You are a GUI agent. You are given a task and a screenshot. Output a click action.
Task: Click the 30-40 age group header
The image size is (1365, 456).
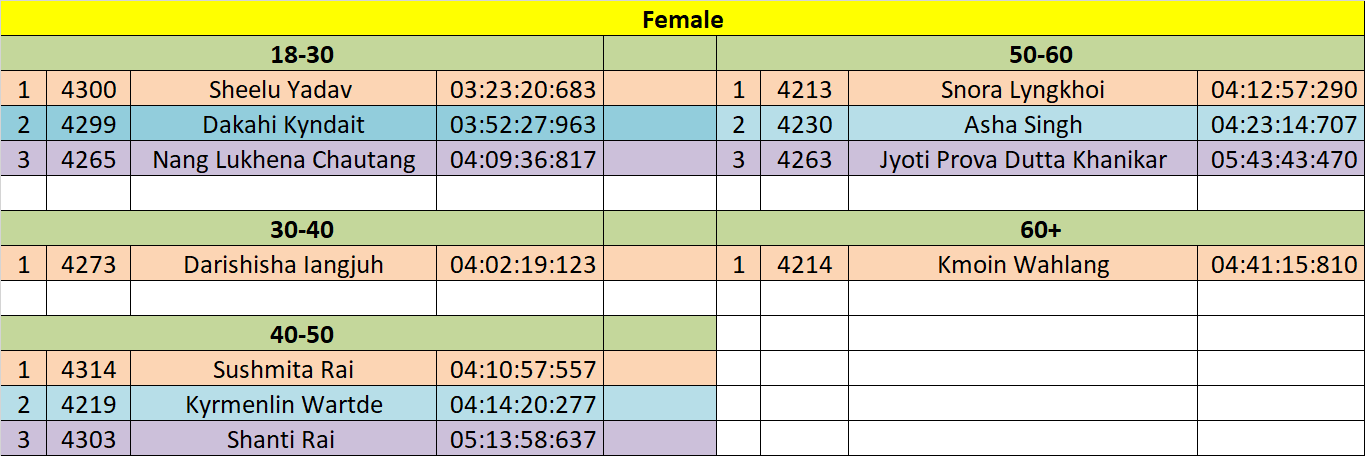[x=301, y=230]
